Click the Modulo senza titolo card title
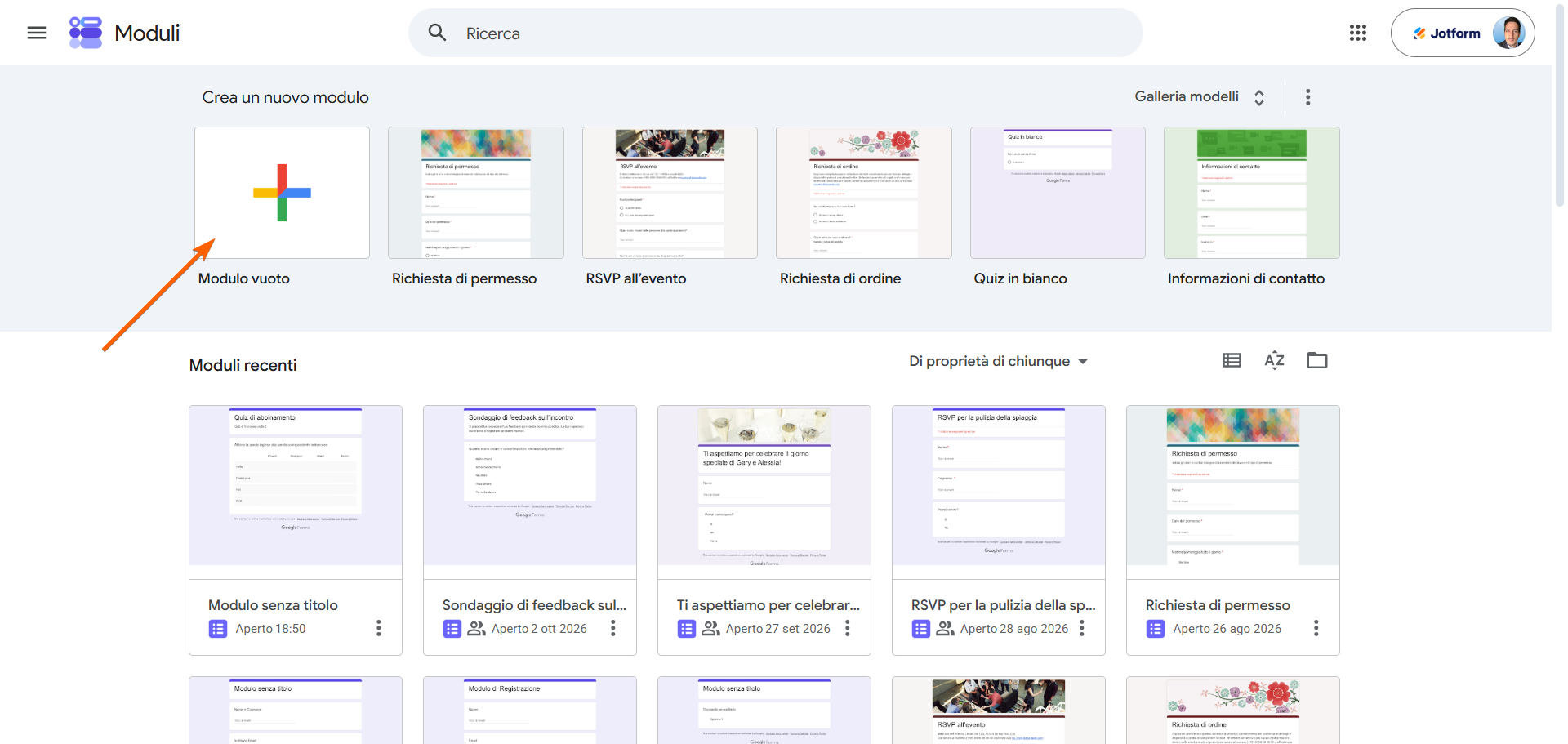Viewport: 1568px width, 744px height. (x=273, y=605)
